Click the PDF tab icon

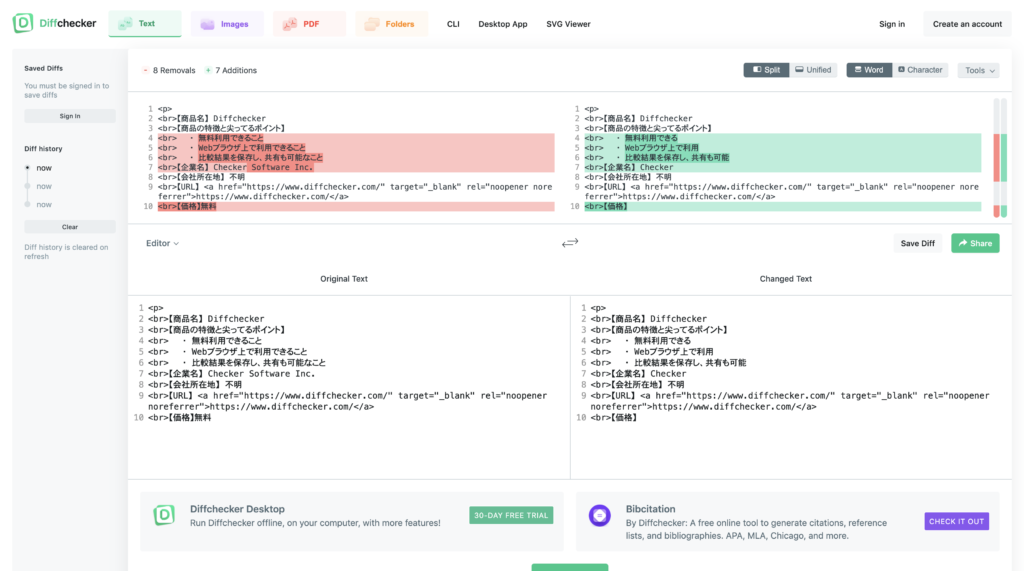(289, 24)
